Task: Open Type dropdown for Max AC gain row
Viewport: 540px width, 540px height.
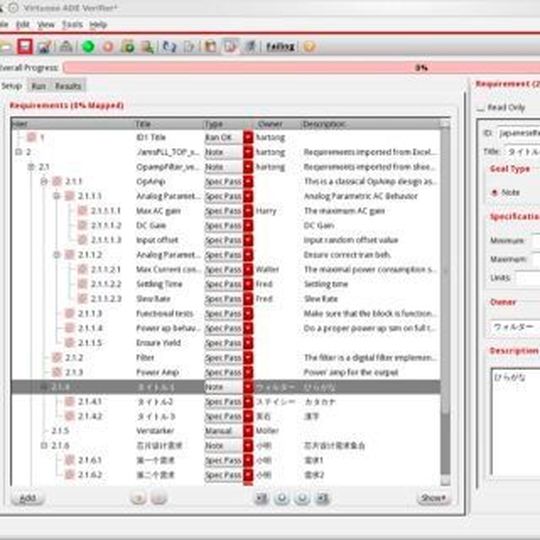Action: coord(248,211)
